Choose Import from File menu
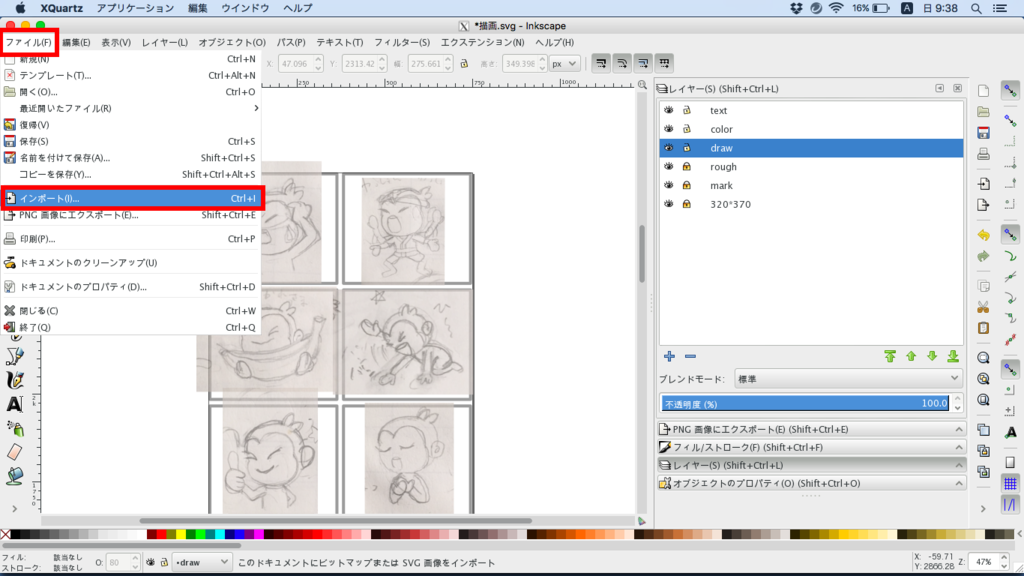 click(131, 199)
